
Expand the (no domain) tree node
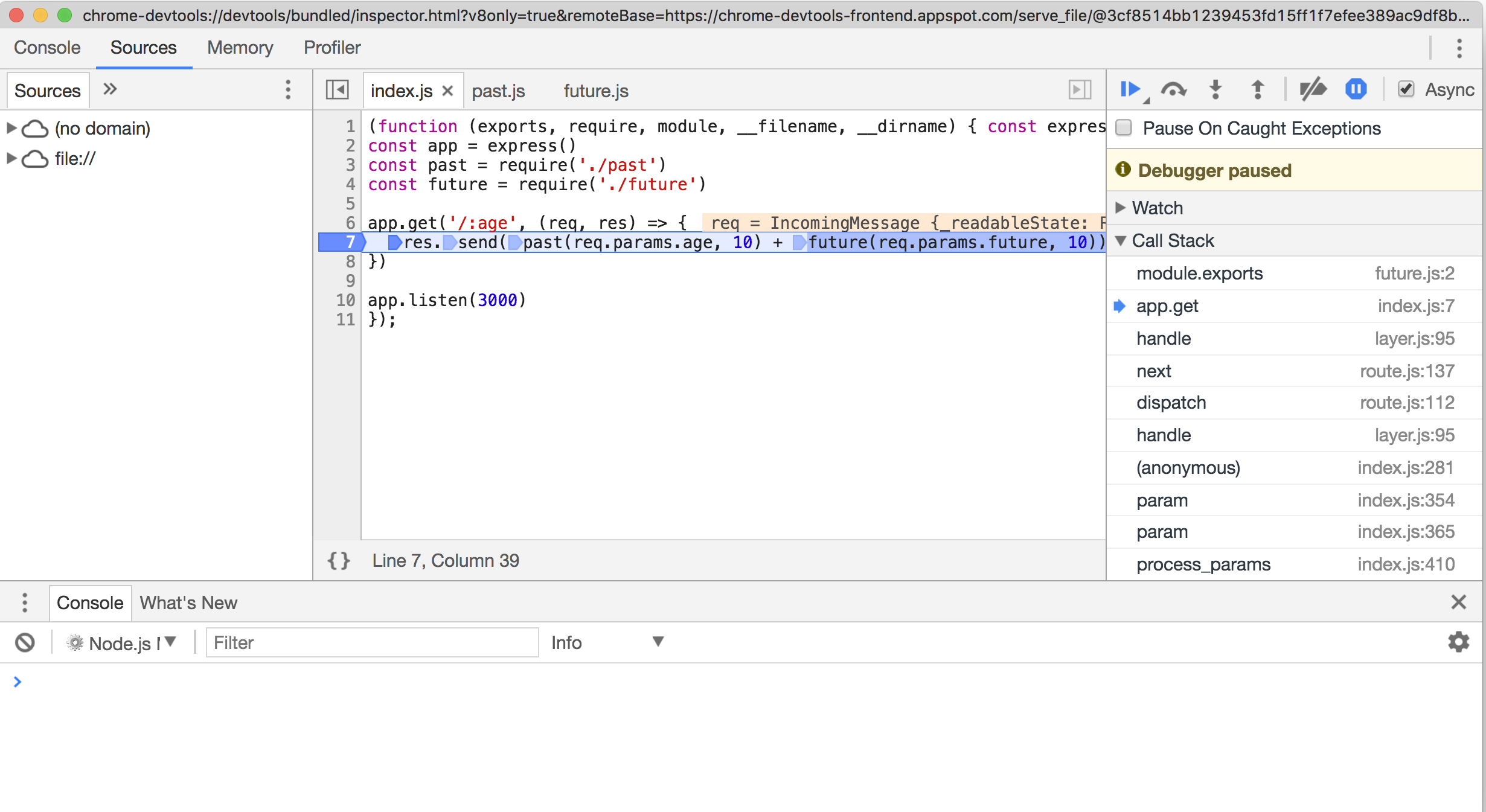tap(11, 128)
